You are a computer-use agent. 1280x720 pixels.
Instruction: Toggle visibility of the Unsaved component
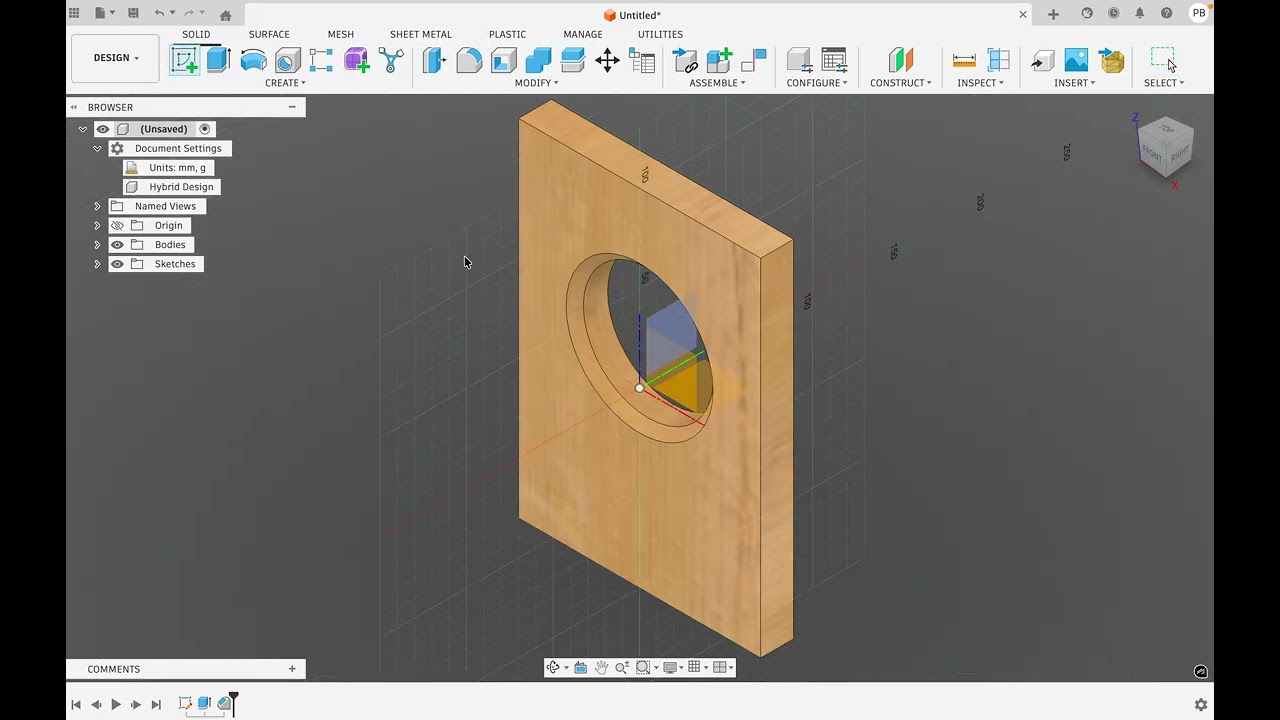[102, 129]
